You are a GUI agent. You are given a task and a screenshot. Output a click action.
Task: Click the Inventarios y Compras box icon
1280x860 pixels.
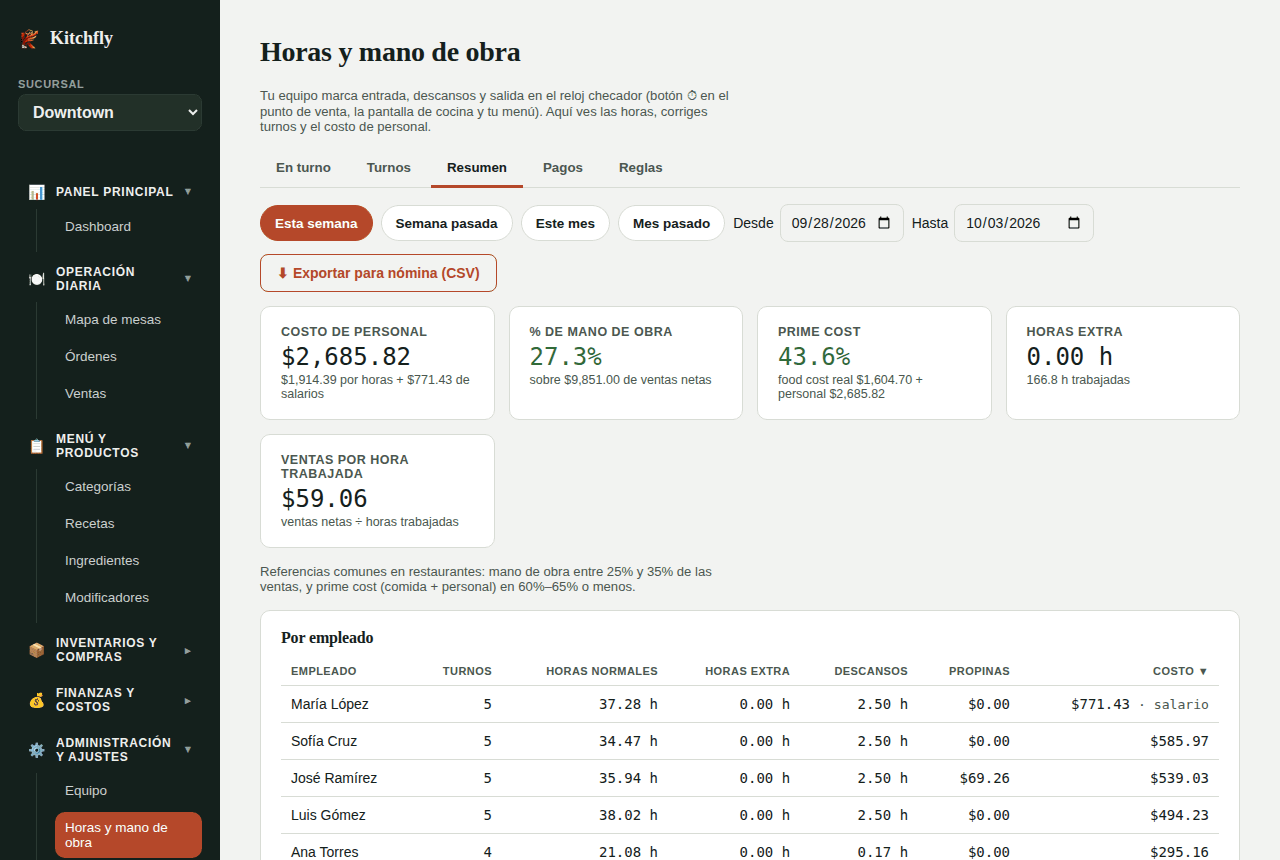tap(36, 650)
